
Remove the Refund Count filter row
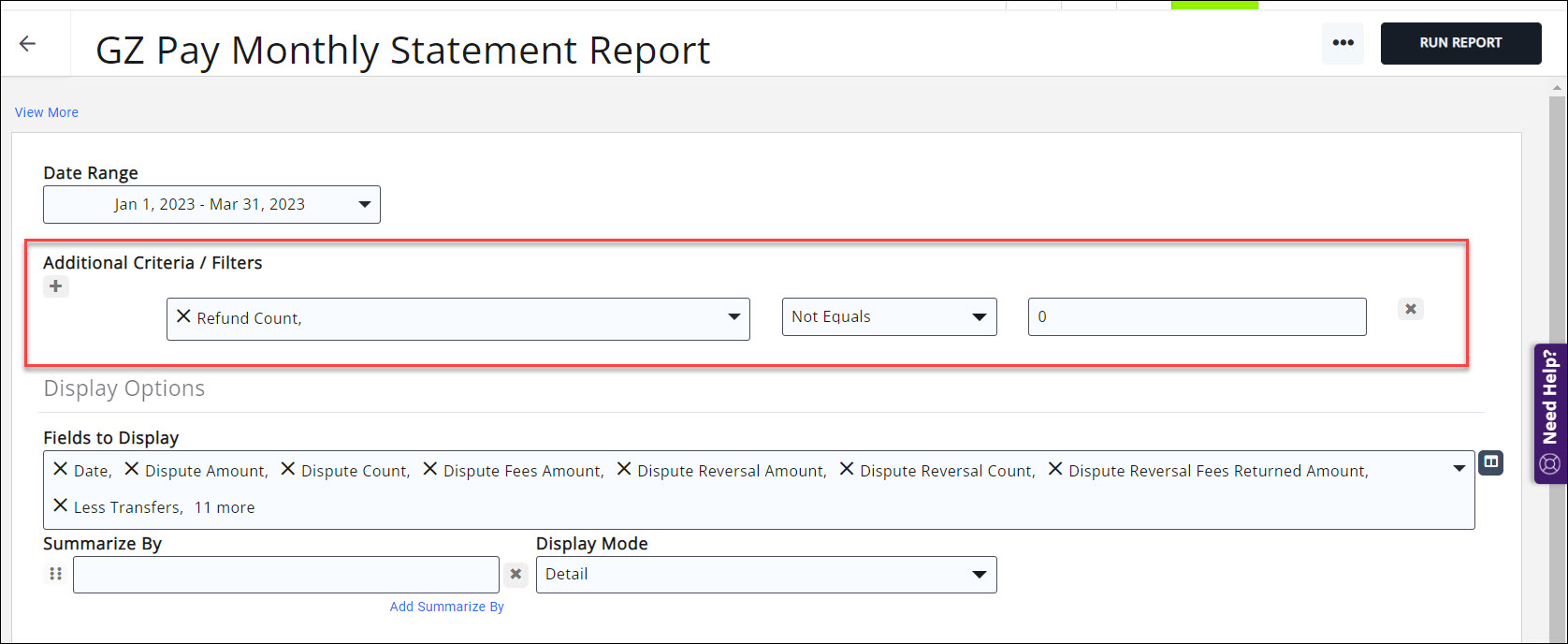[1410, 309]
